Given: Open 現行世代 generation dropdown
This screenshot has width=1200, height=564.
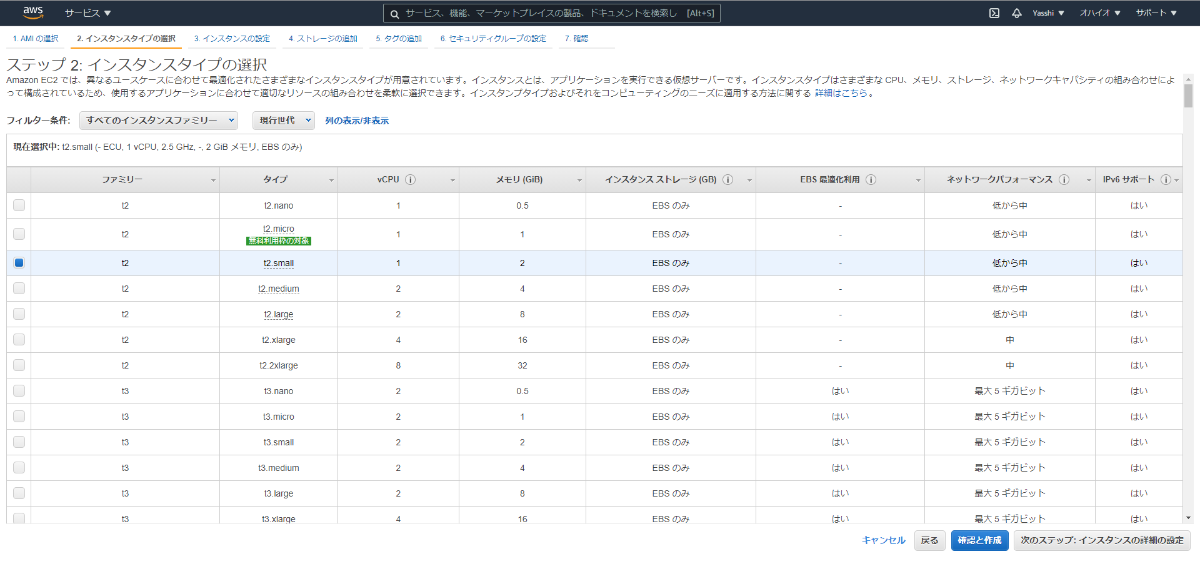Looking at the screenshot, I should (283, 120).
